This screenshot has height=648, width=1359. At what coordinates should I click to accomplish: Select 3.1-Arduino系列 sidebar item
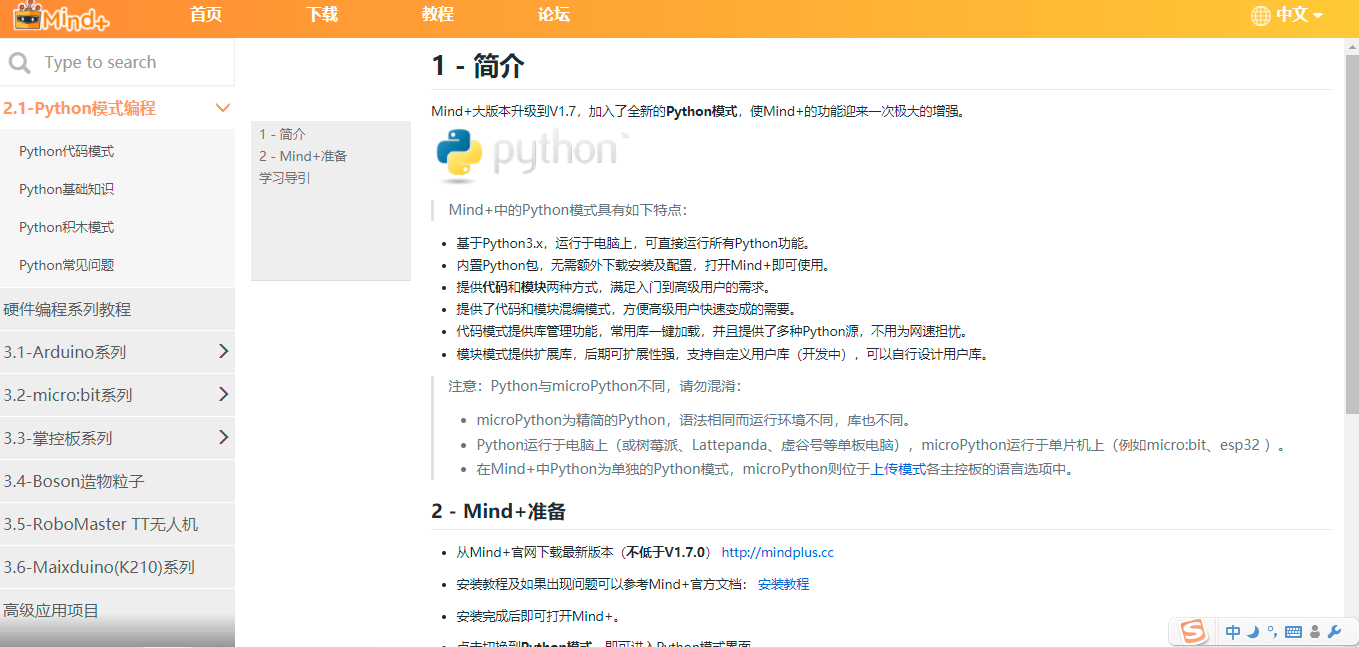(117, 352)
